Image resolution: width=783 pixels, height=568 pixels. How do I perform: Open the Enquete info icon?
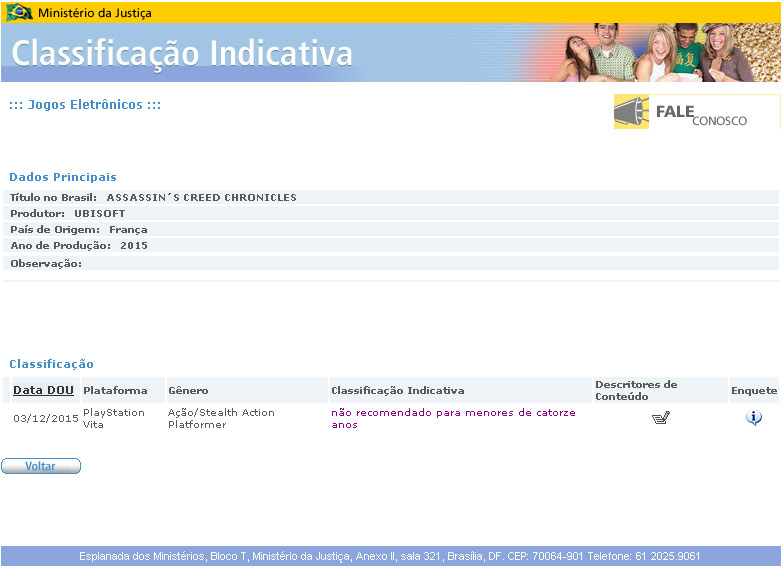coord(754,418)
